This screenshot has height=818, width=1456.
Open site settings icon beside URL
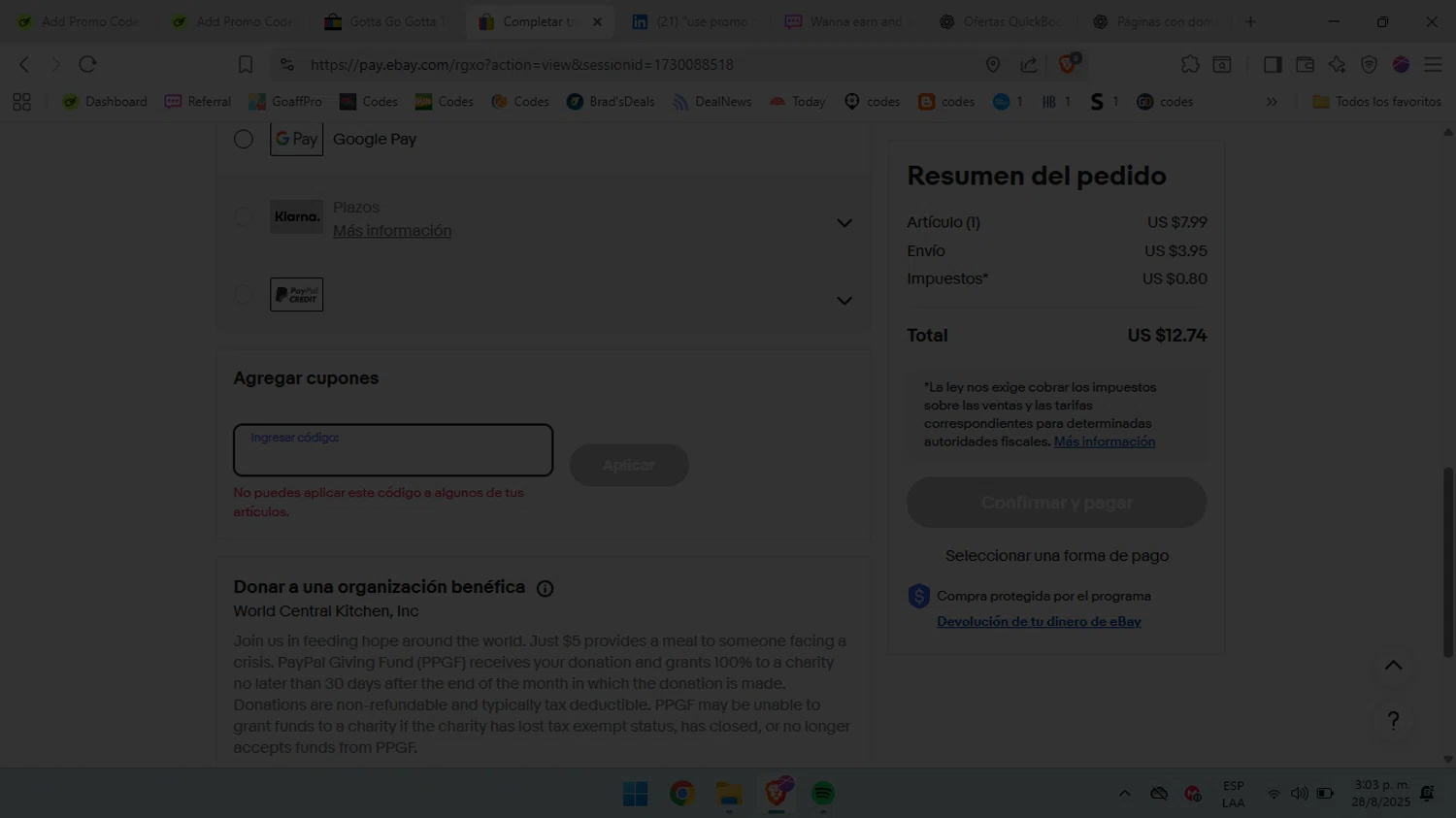tap(286, 64)
